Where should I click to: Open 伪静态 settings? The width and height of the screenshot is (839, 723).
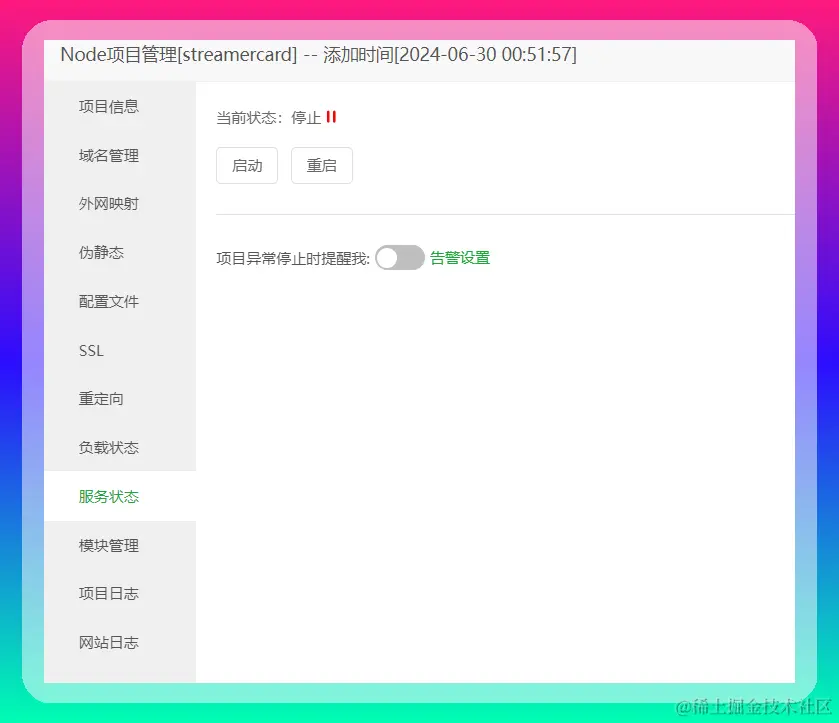click(x=120, y=253)
